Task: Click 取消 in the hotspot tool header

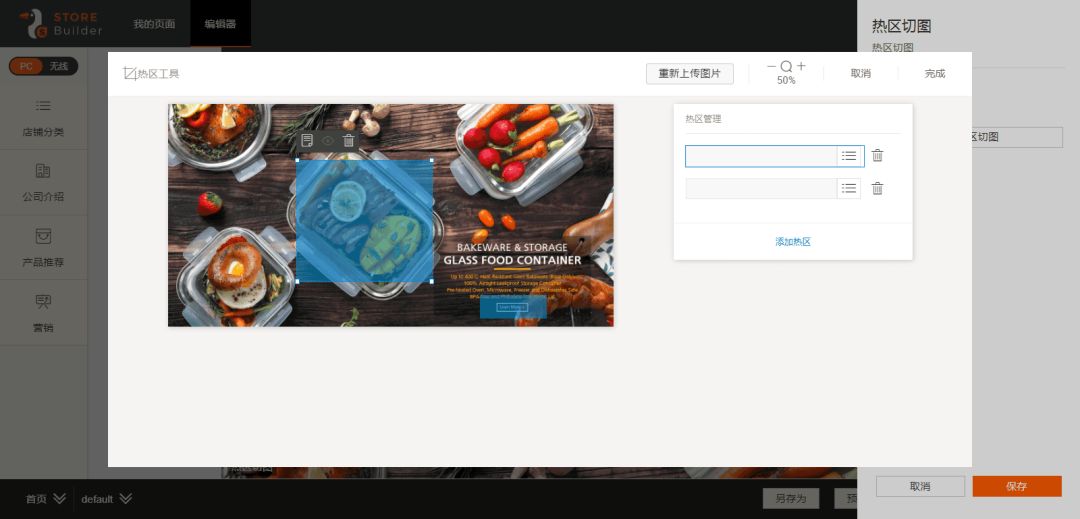Action: tap(860, 74)
